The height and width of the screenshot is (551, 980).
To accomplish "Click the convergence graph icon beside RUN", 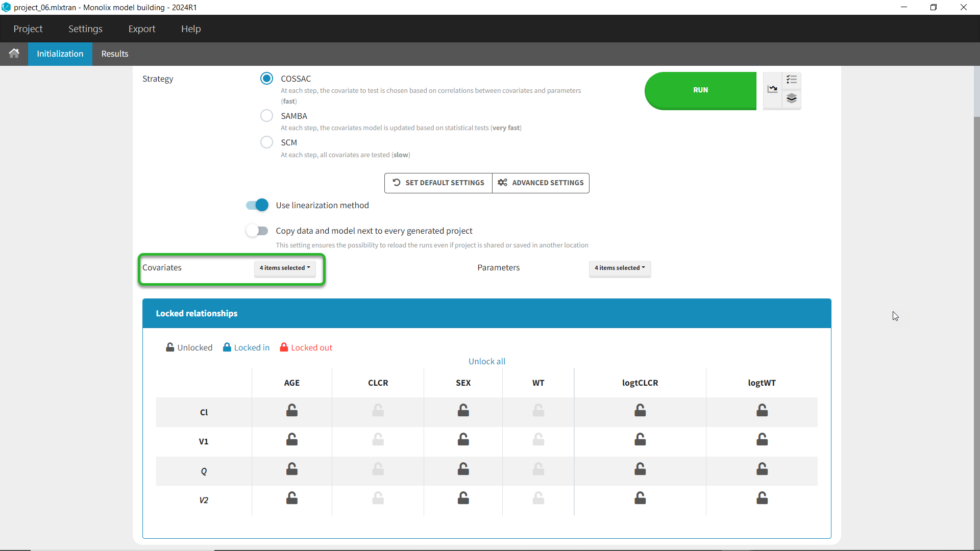I will (773, 89).
